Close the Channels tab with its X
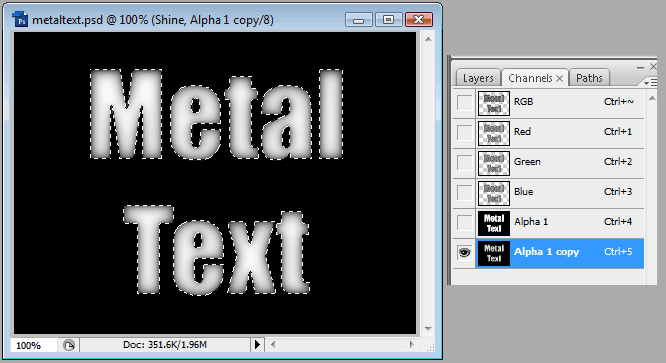This screenshot has height=363, width=666. (x=559, y=78)
